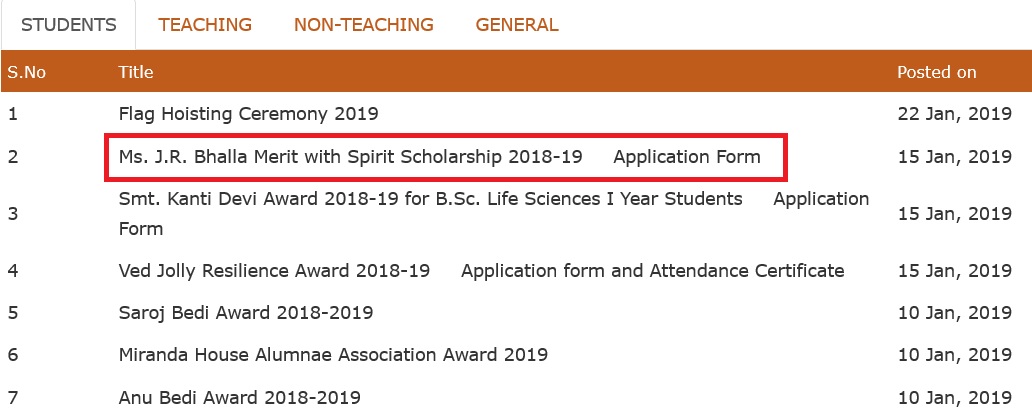Open Application form and Attendance Certificate link

tap(652, 271)
